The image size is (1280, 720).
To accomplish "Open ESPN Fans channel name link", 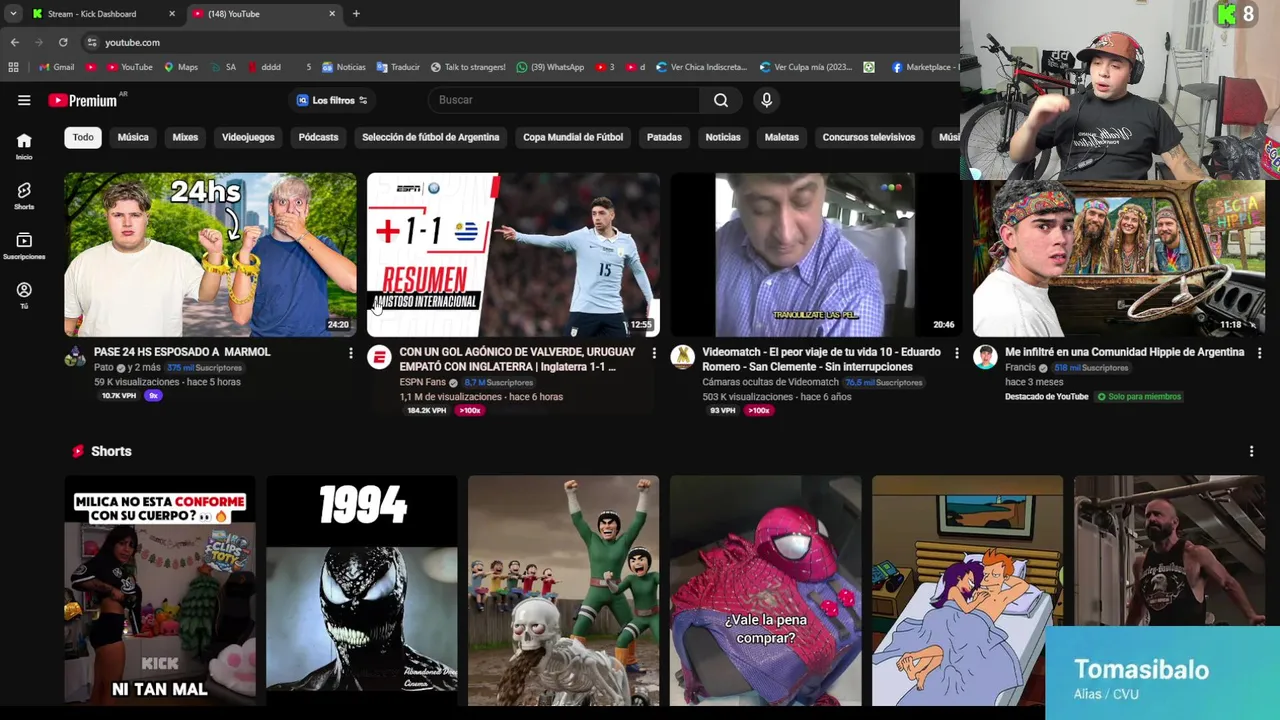I will pyautogui.click(x=422, y=382).
